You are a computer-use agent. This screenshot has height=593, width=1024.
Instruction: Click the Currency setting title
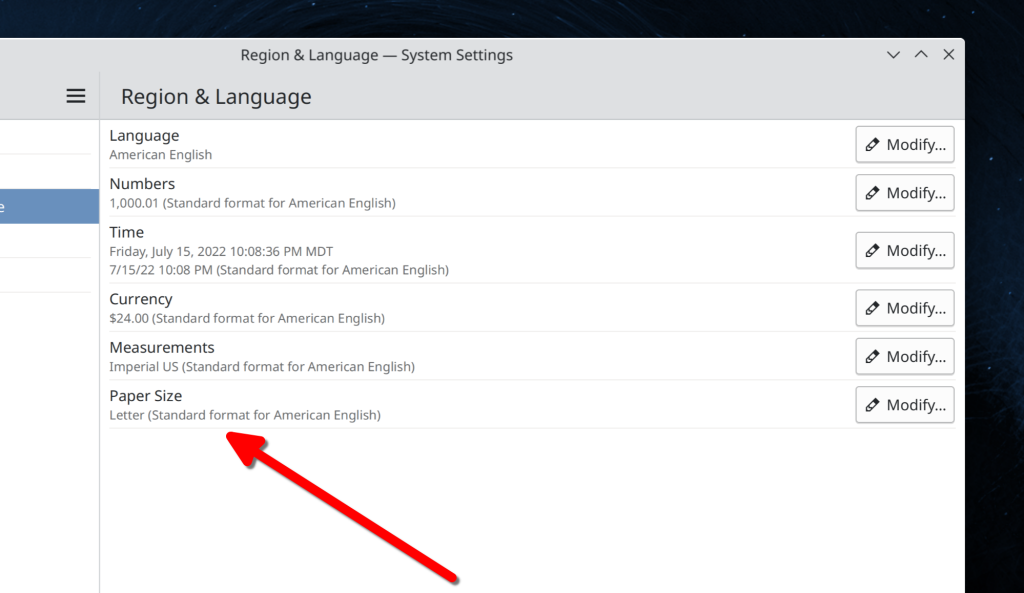pos(141,299)
